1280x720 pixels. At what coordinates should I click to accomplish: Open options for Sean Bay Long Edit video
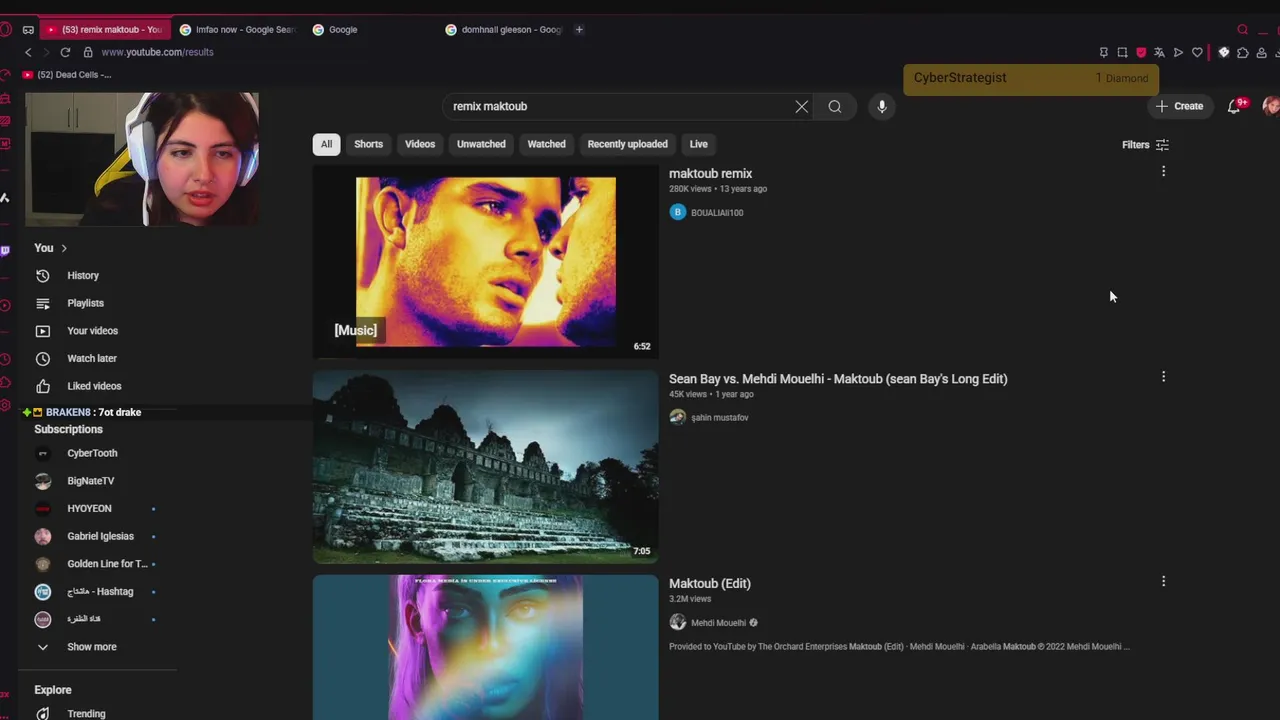click(x=1163, y=377)
